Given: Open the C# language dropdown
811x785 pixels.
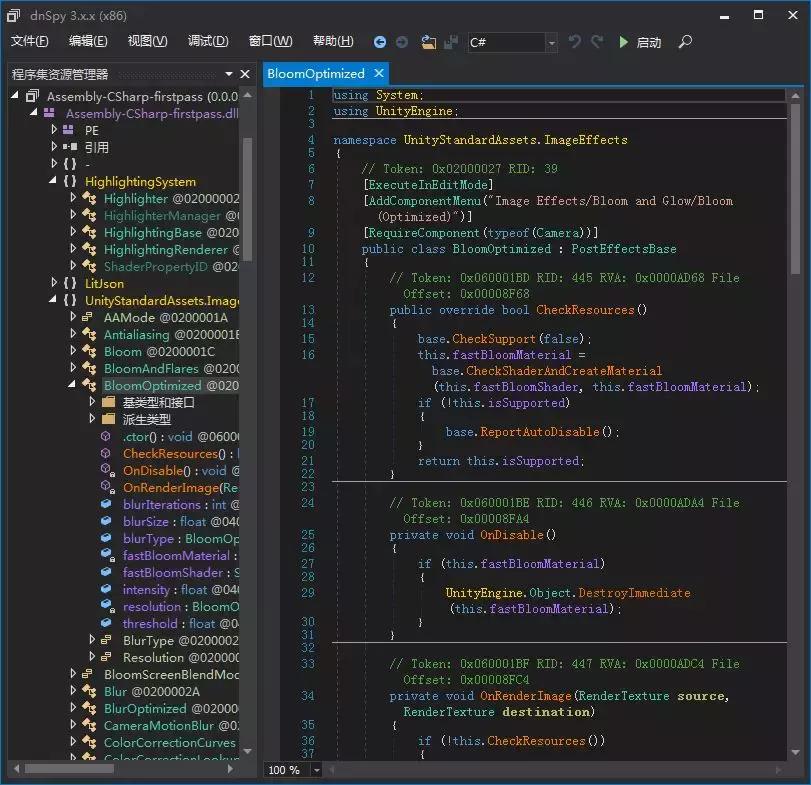Looking at the screenshot, I should click(553, 42).
